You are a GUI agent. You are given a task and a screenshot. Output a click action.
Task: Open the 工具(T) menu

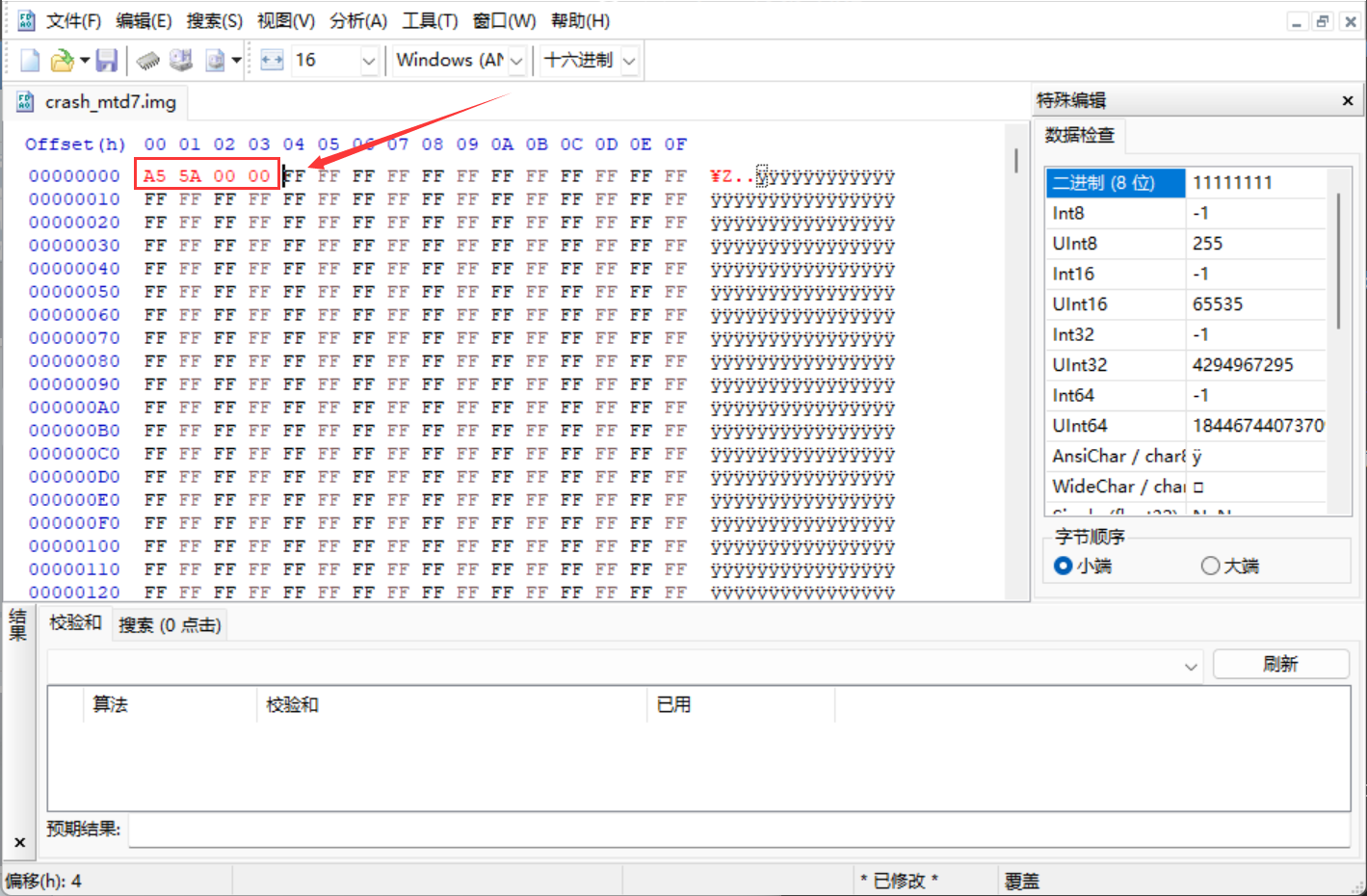pos(430,20)
